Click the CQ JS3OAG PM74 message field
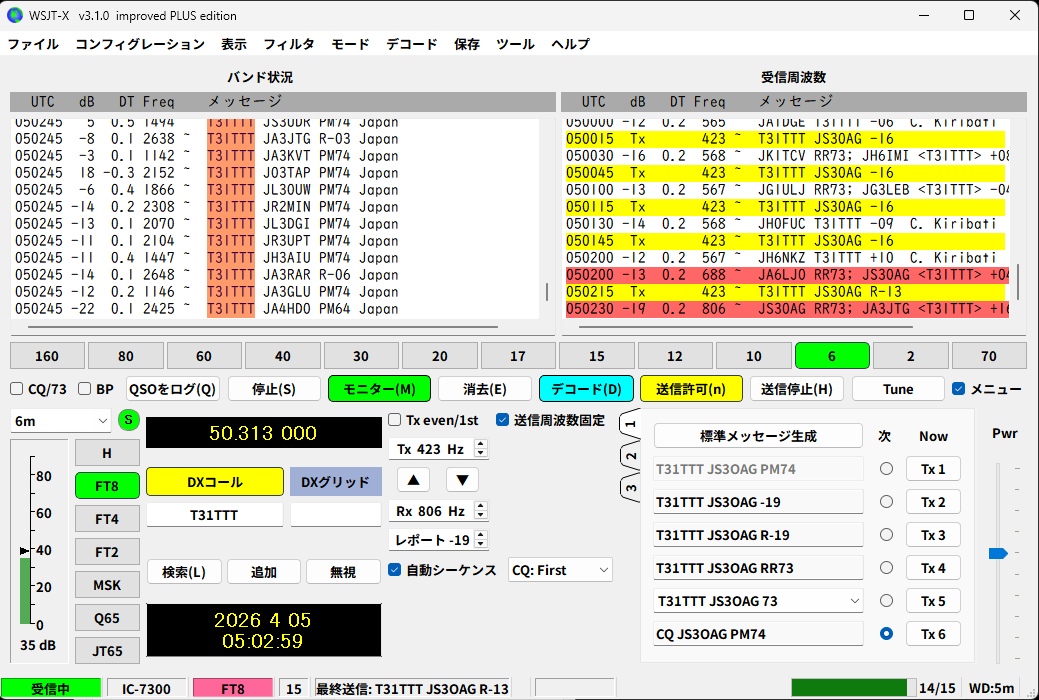 [758, 634]
